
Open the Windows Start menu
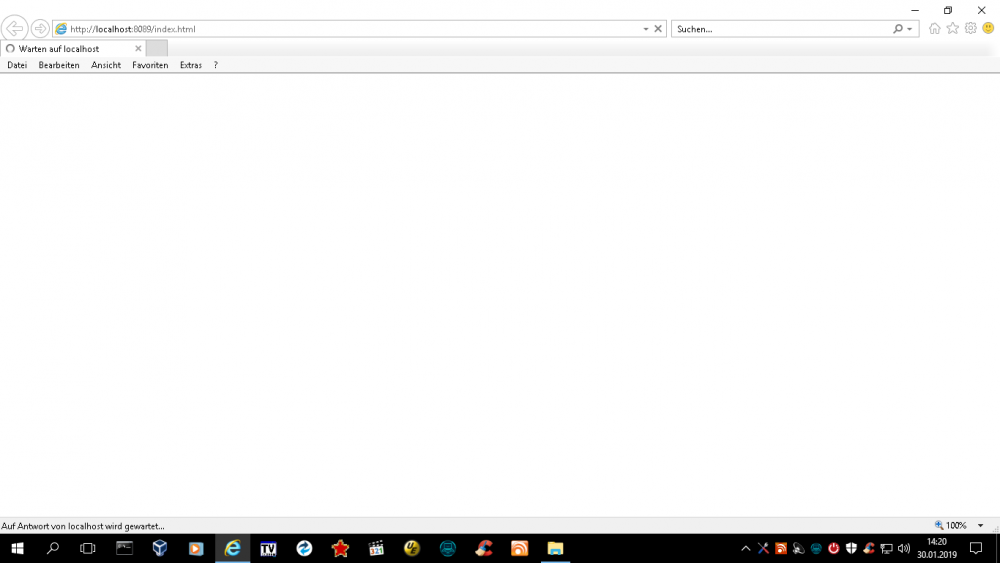point(17,548)
